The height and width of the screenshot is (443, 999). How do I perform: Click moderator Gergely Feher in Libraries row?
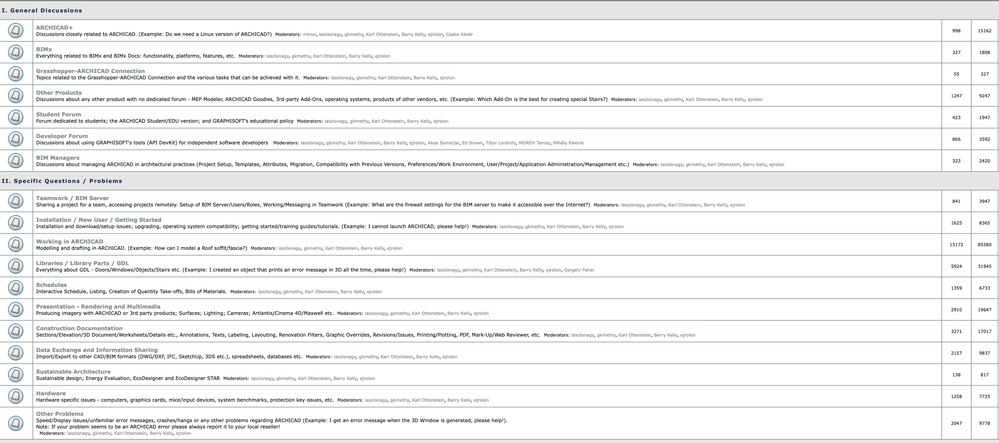coord(579,270)
